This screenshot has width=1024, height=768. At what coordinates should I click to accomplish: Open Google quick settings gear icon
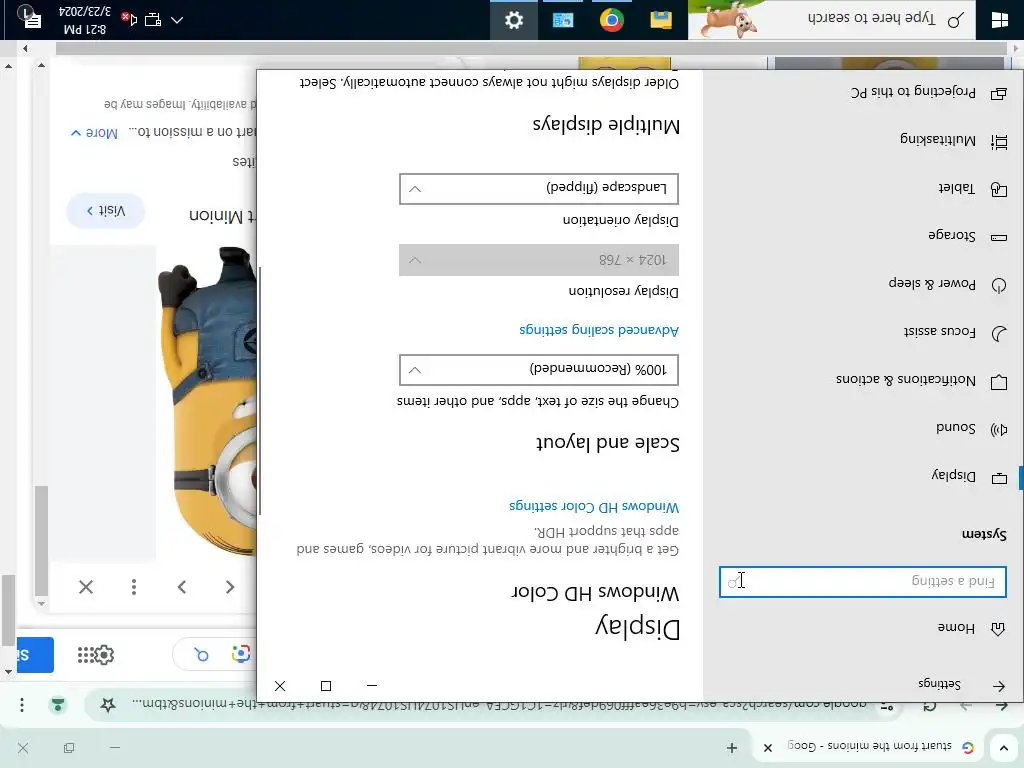pos(105,654)
